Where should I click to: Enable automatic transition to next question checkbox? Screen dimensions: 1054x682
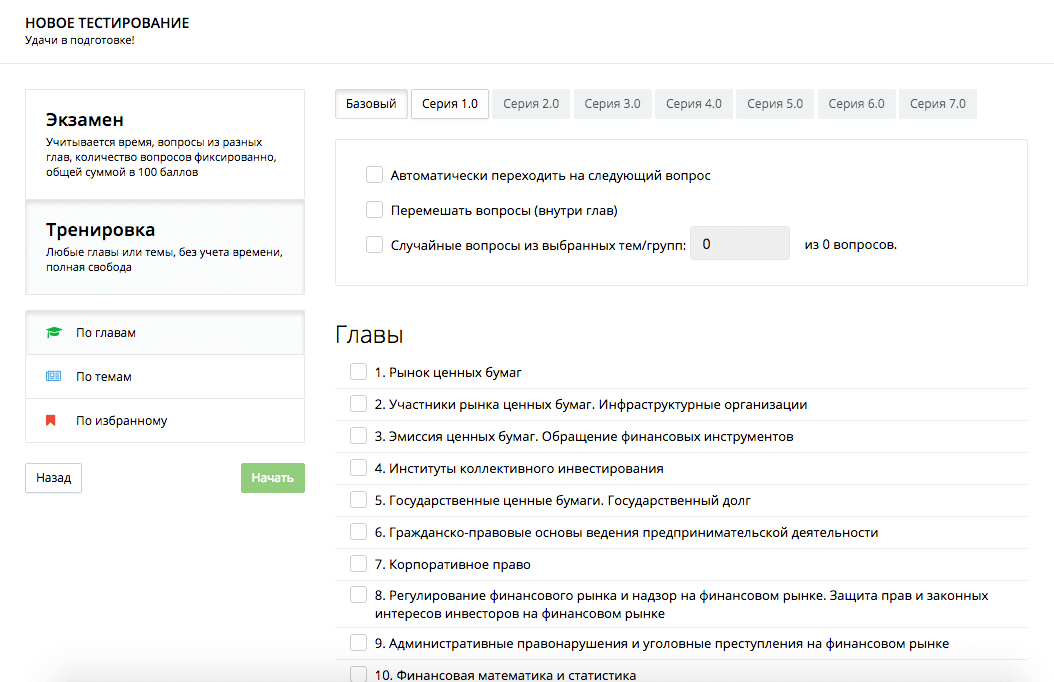click(375, 175)
